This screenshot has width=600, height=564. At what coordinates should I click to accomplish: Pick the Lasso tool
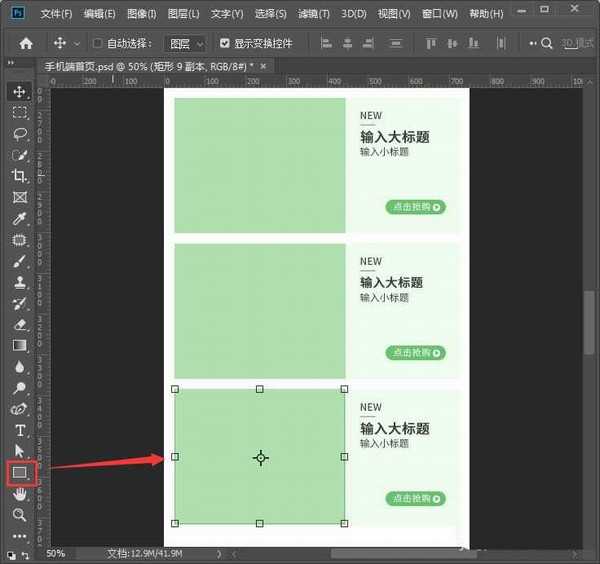[20, 133]
